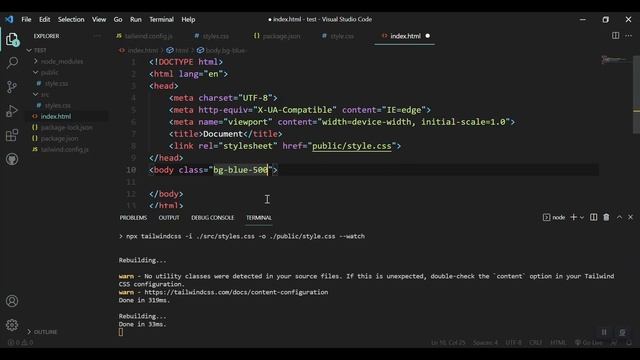The width and height of the screenshot is (640, 360).
Task: Open the File menu
Action: 26,19
